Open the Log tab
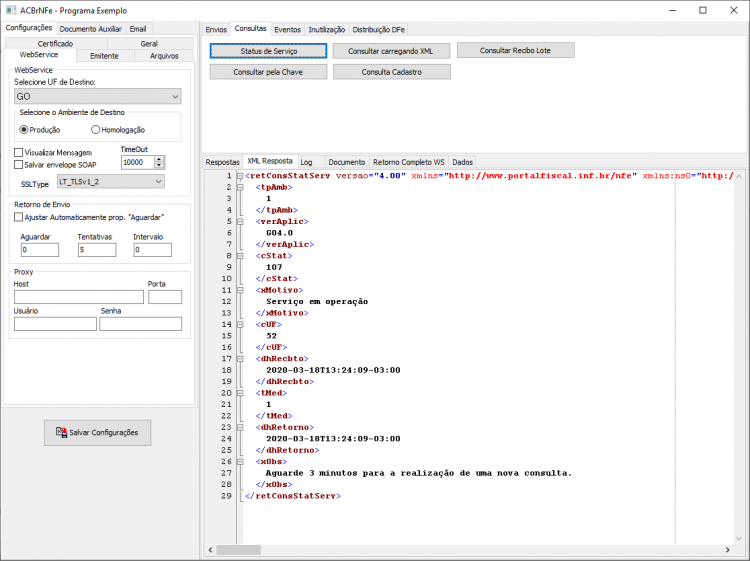750x561 pixels. pos(307,162)
